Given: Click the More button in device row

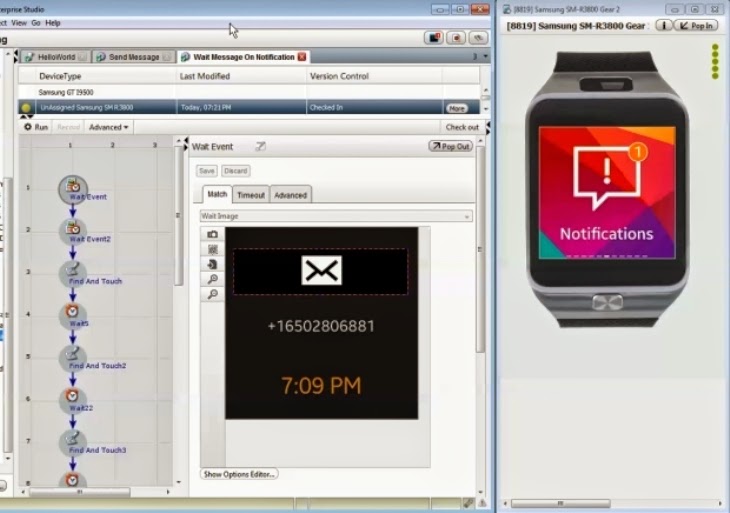Looking at the screenshot, I should 456,108.
